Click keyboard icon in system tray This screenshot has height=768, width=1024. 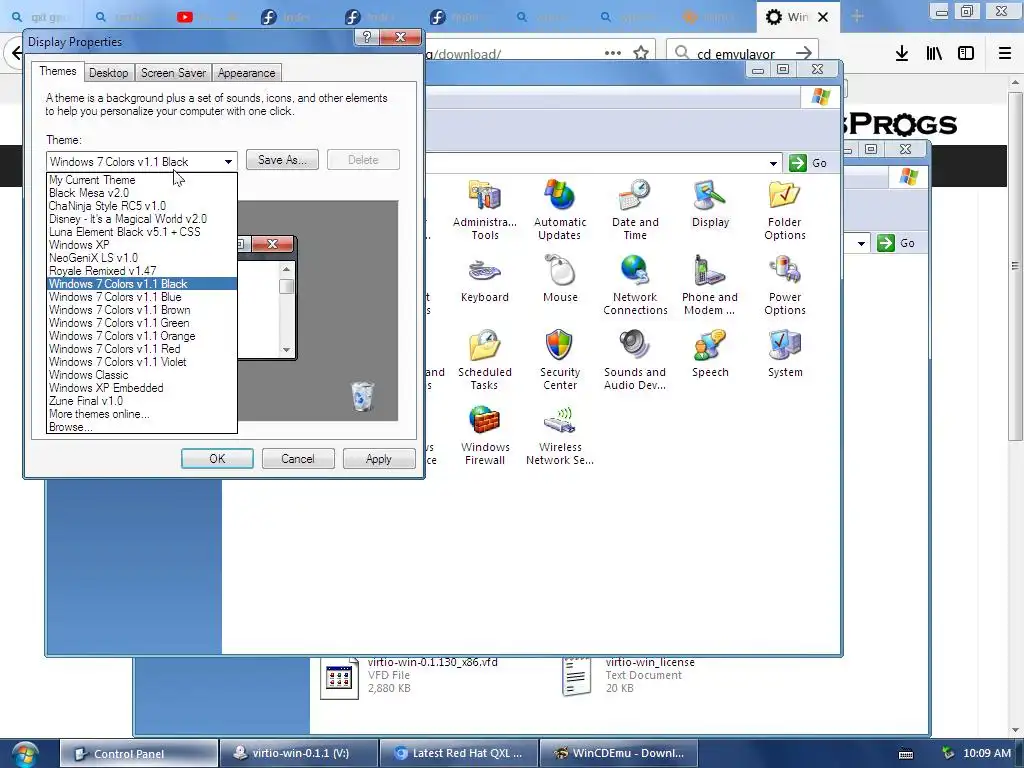tap(906, 754)
